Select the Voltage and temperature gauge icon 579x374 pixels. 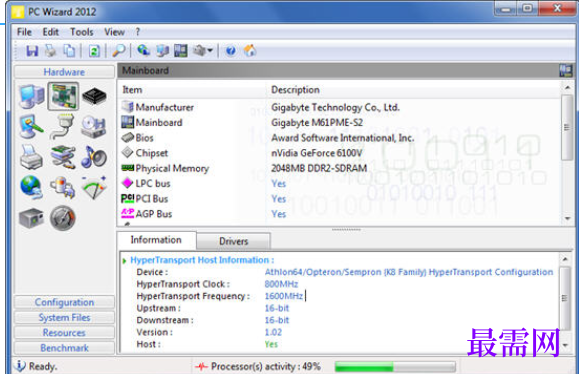pyautogui.click(x=94, y=187)
